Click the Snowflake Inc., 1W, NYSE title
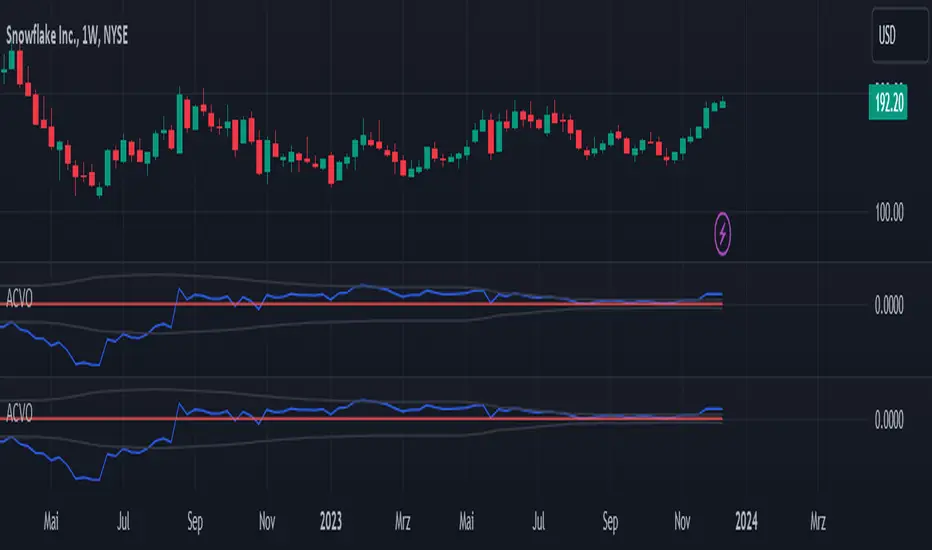The image size is (932, 550). 67,36
